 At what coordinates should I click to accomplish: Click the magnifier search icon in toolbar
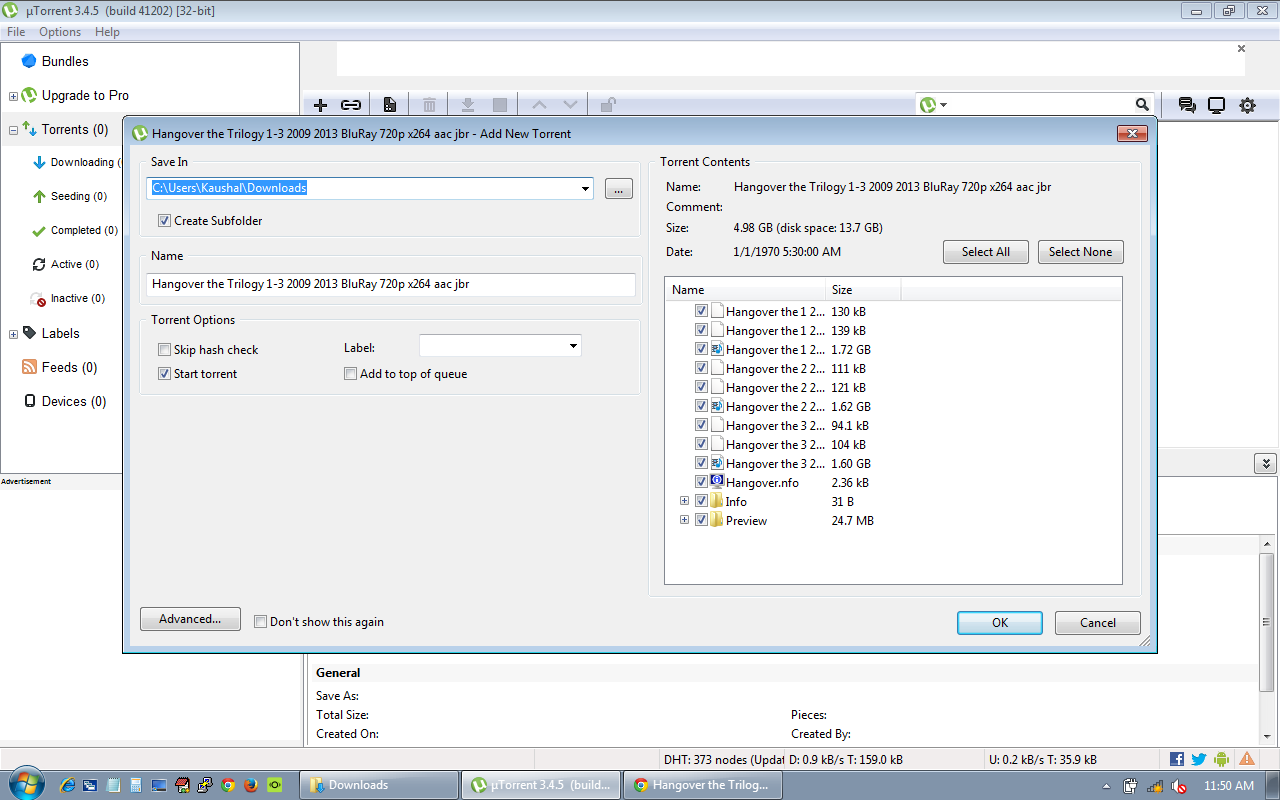coord(1142,104)
